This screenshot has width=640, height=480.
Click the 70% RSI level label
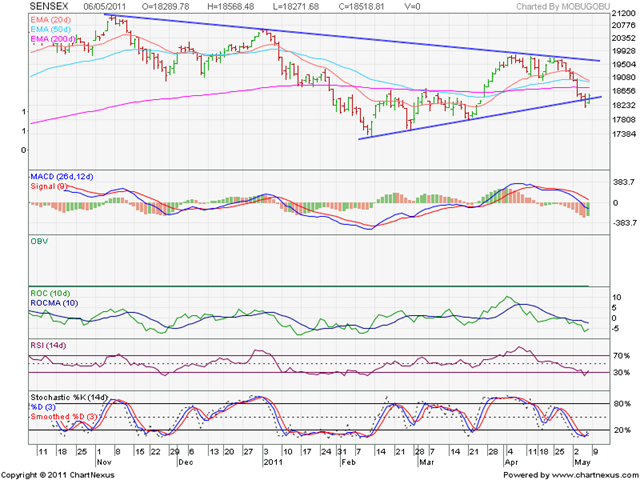coord(621,356)
